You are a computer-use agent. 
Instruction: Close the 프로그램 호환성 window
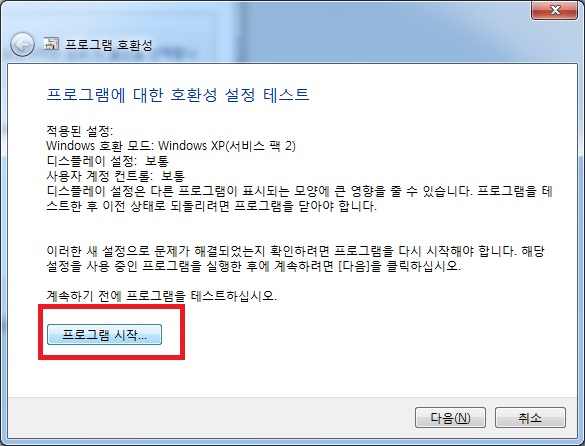click(x=554, y=10)
